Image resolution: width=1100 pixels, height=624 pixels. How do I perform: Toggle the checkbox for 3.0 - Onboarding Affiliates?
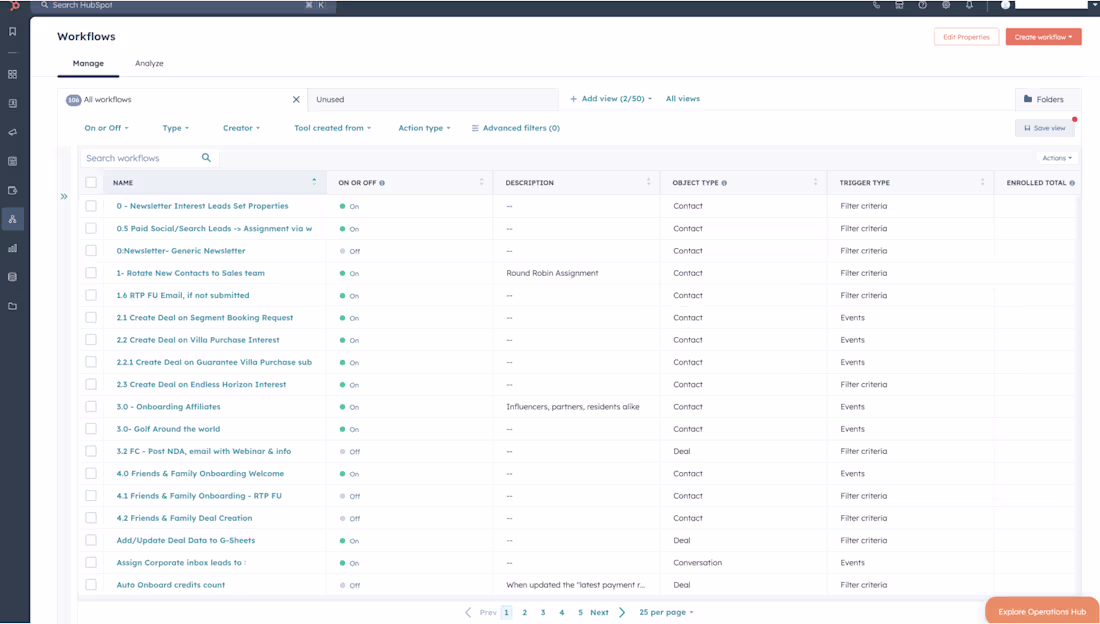point(90,406)
